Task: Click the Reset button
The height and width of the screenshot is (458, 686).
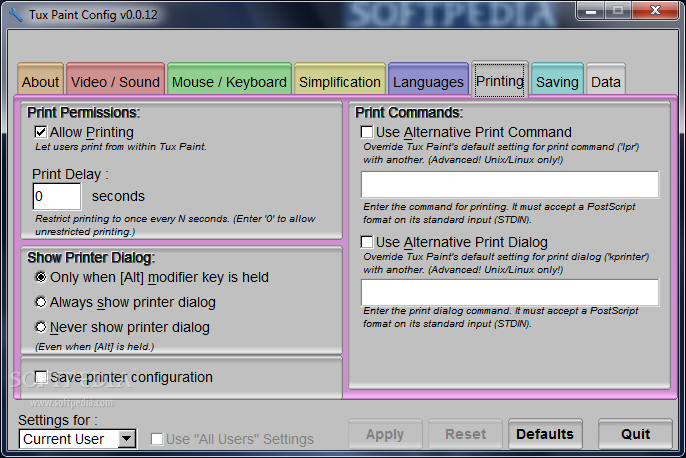Action: click(x=466, y=434)
